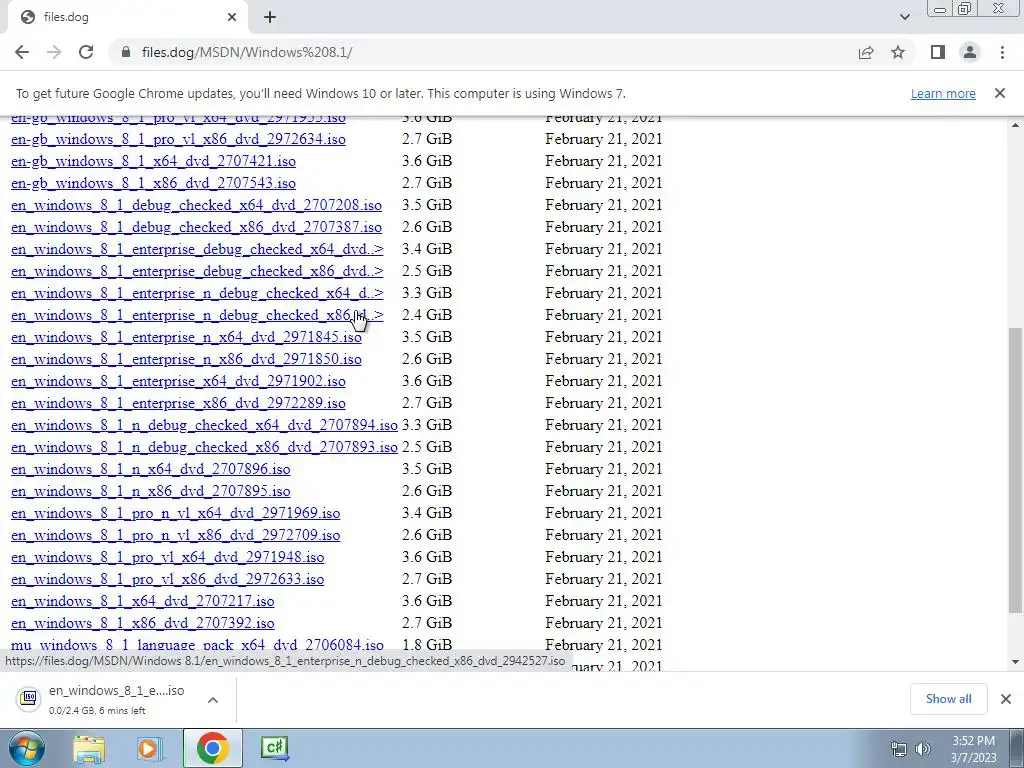
Task: Launch Windows Media Player from taskbar
Action: [150, 748]
